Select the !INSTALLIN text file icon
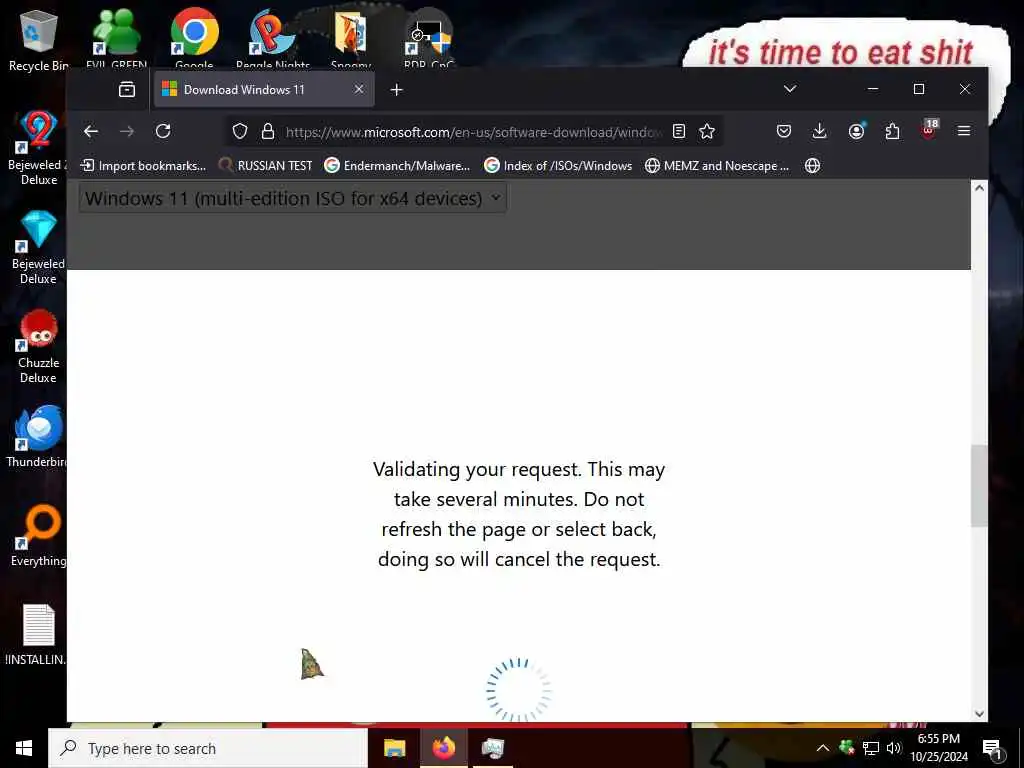Screen dimensions: 1024x768 [37, 635]
